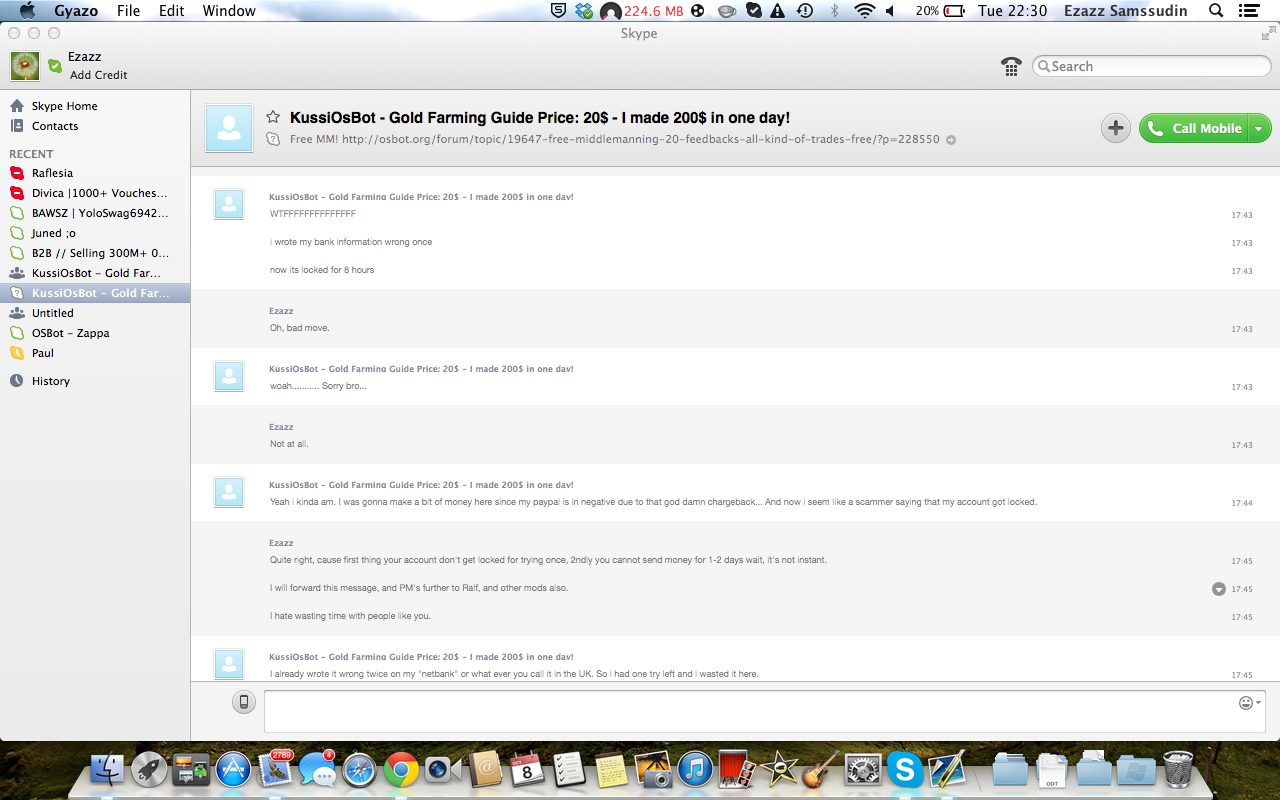Open the Paul conversation

95,353
